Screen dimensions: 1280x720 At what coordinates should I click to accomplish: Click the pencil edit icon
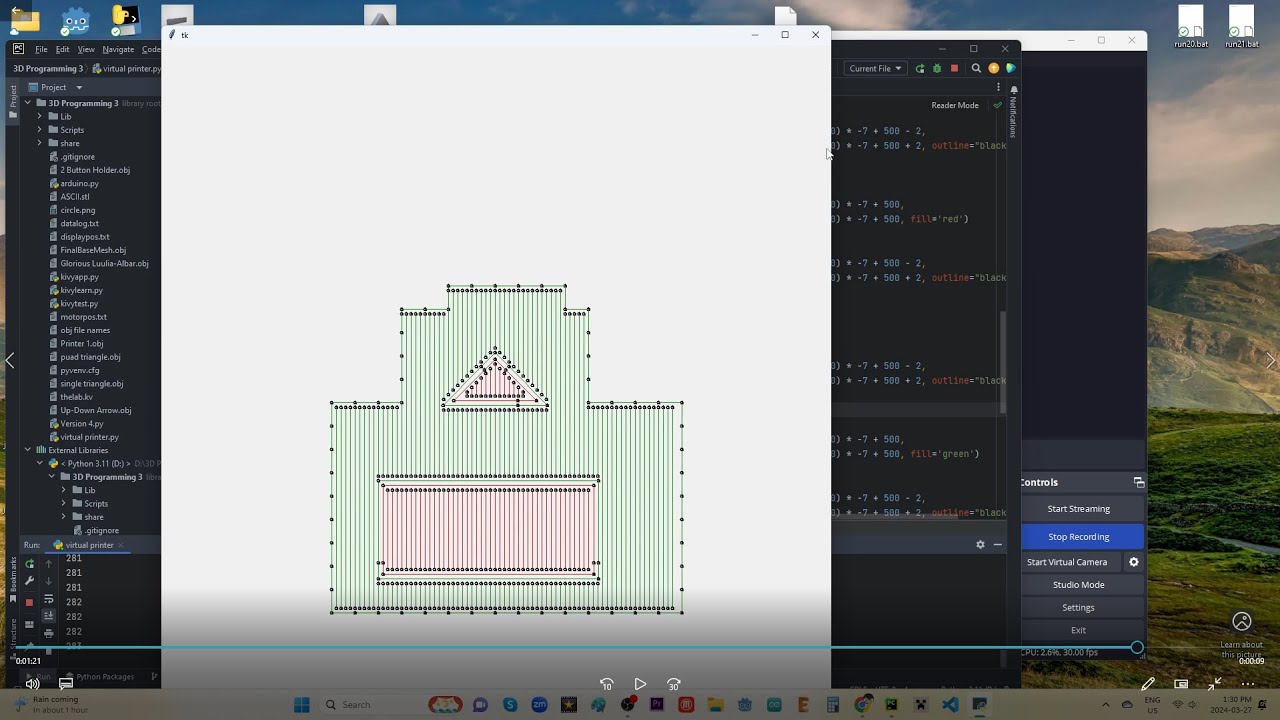coord(1148,684)
